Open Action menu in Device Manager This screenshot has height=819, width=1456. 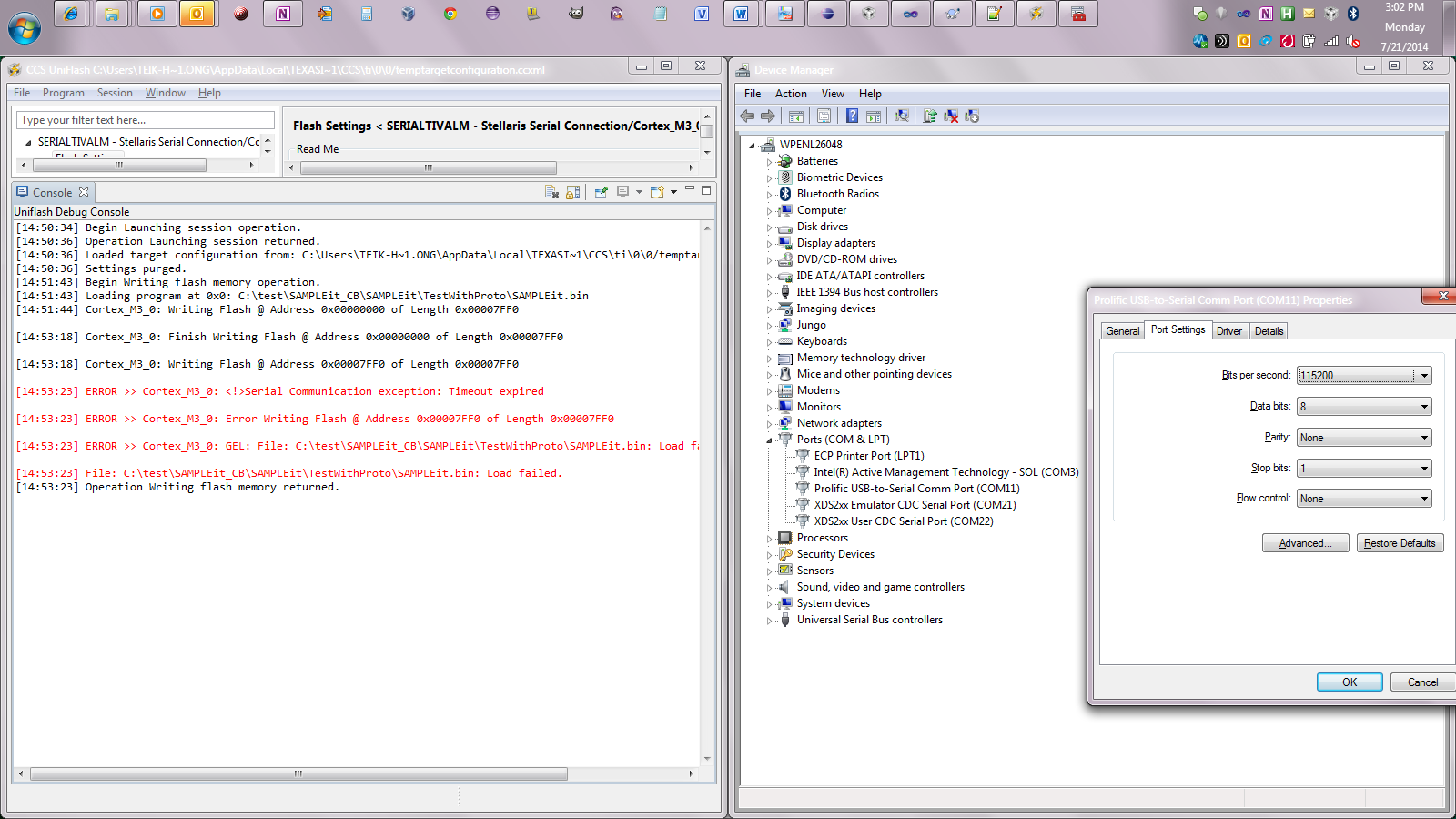coord(791,94)
